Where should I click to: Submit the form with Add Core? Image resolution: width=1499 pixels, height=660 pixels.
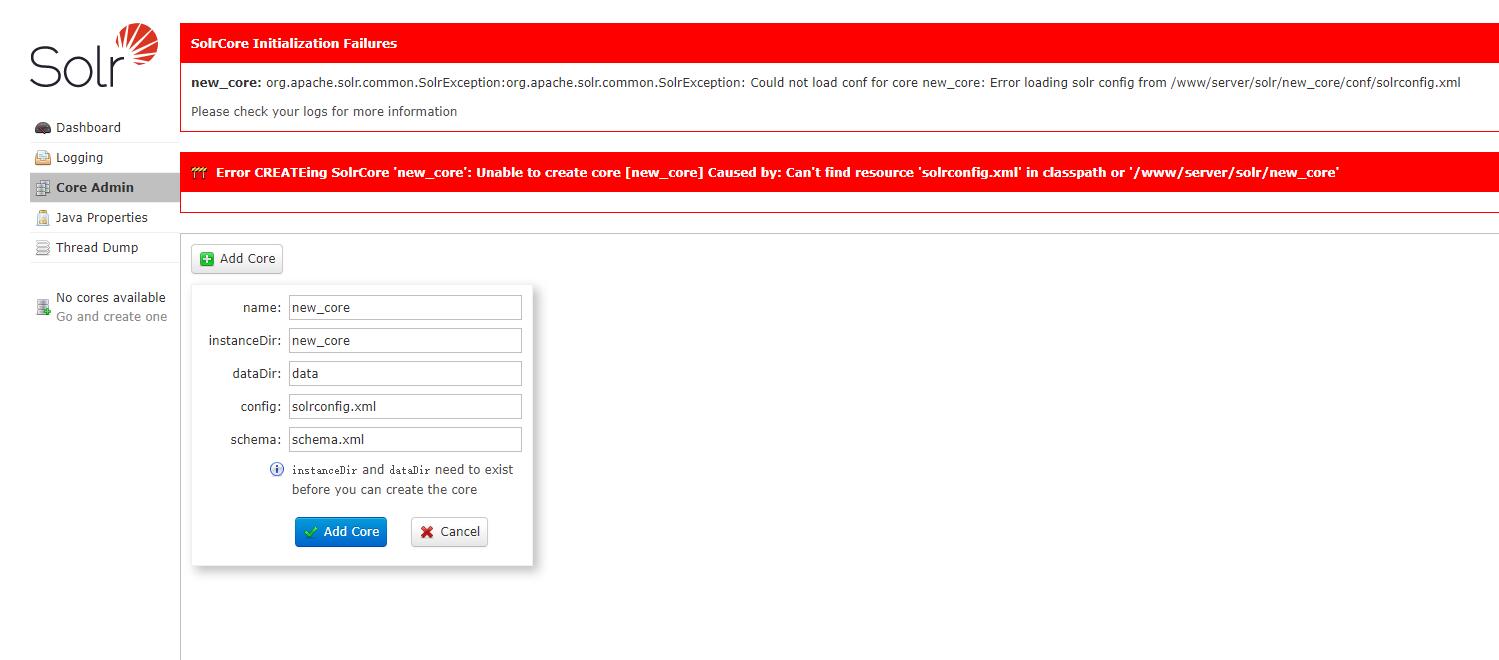pos(341,532)
